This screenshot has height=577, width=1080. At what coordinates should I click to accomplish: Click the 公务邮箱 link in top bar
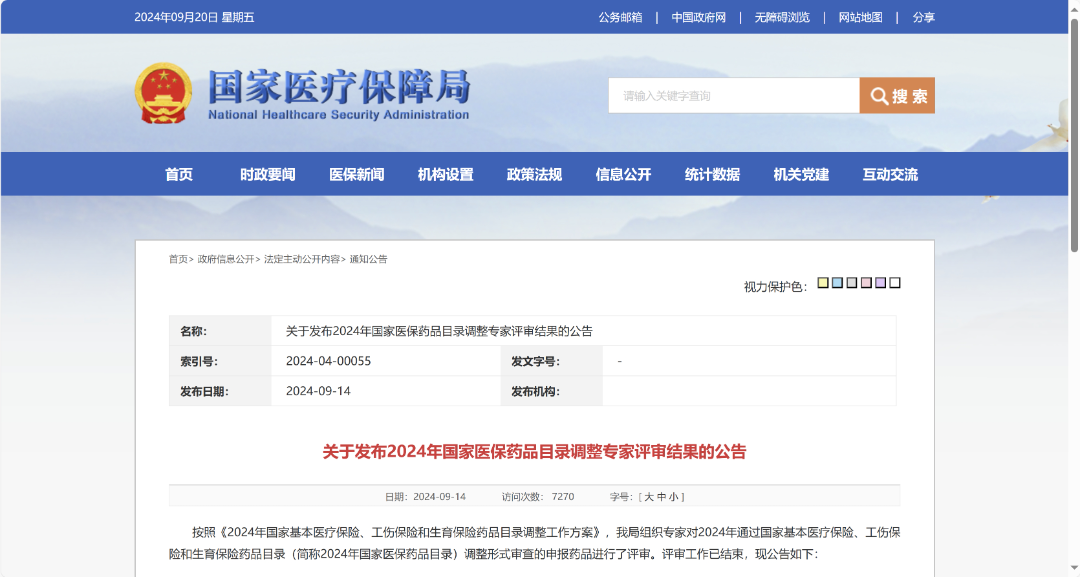pos(620,17)
